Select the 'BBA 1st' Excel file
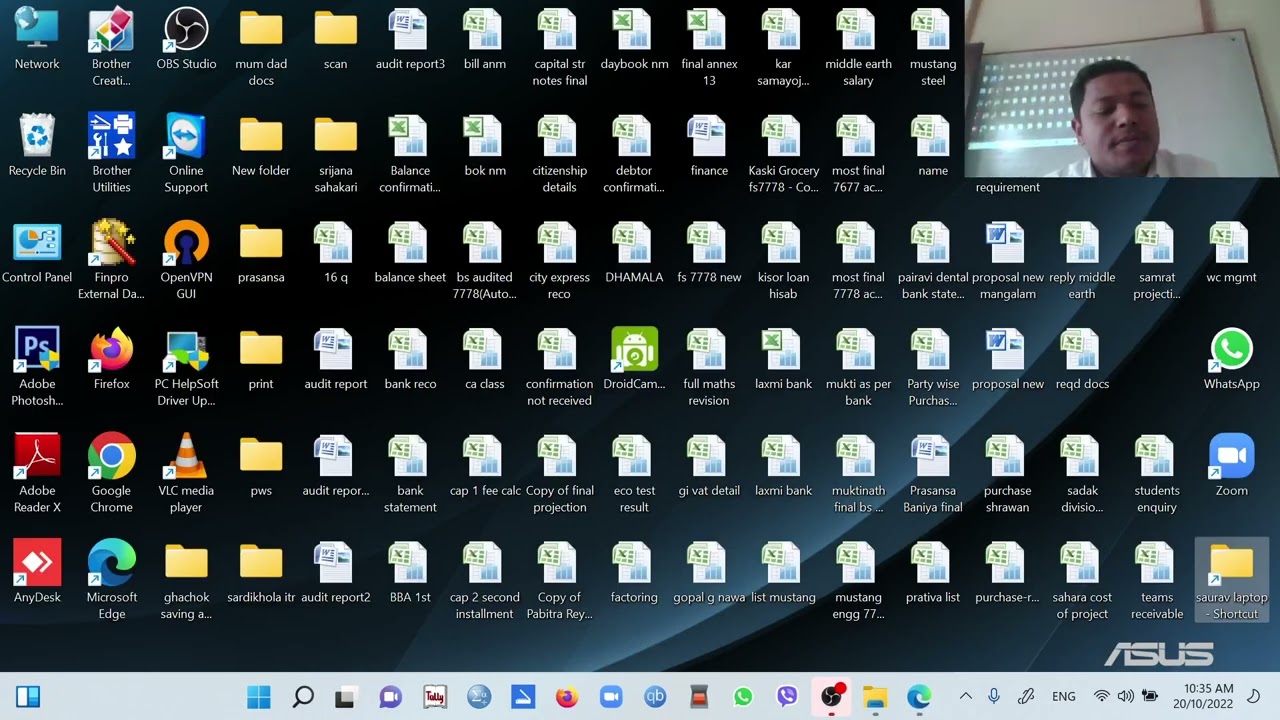 [410, 573]
